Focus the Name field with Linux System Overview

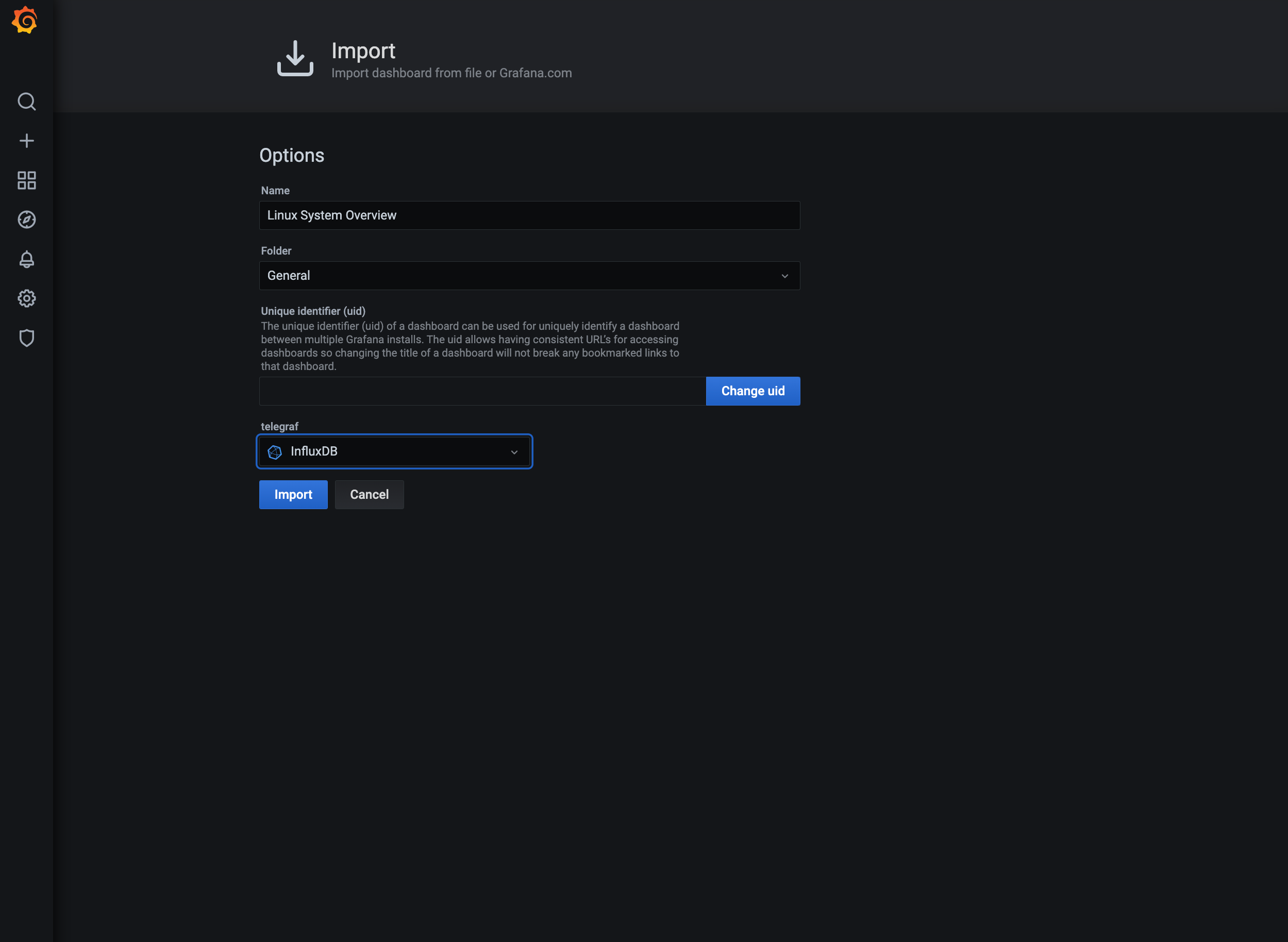click(x=529, y=215)
